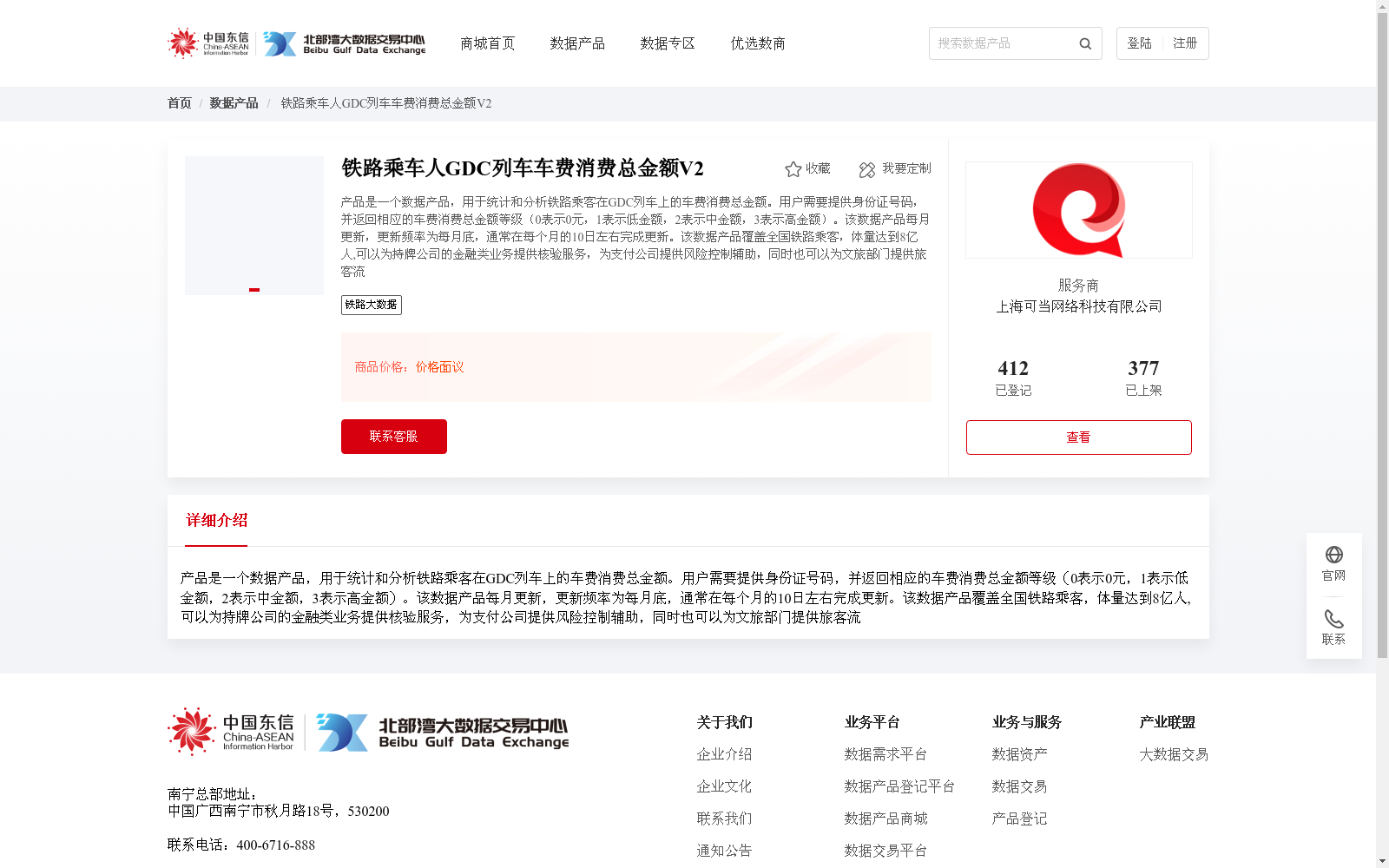Click the product image placeholder
Image resolution: width=1389 pixels, height=868 pixels.
(254, 226)
